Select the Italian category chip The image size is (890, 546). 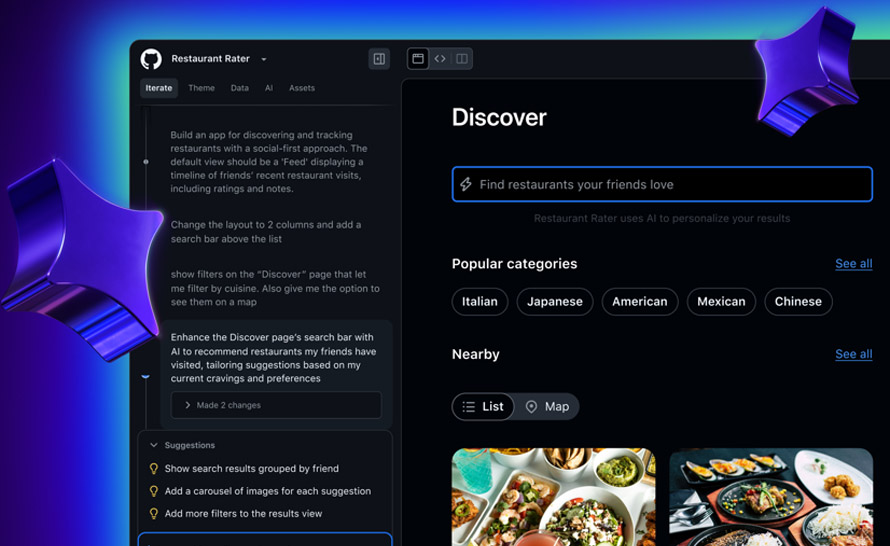pyautogui.click(x=480, y=301)
